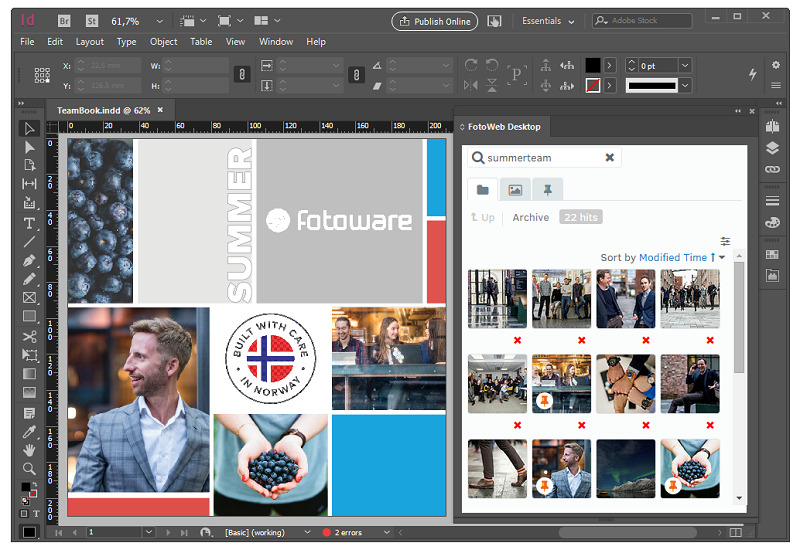Open the arrange documents dropdown

coord(278,20)
